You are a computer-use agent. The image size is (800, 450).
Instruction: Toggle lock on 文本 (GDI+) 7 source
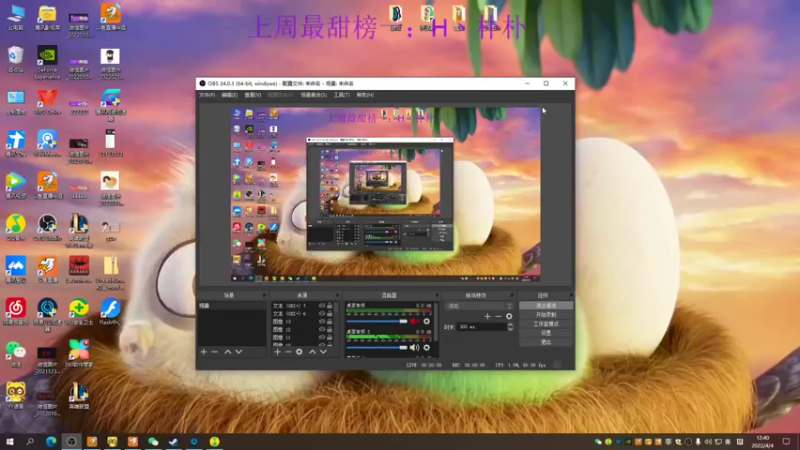point(330,306)
